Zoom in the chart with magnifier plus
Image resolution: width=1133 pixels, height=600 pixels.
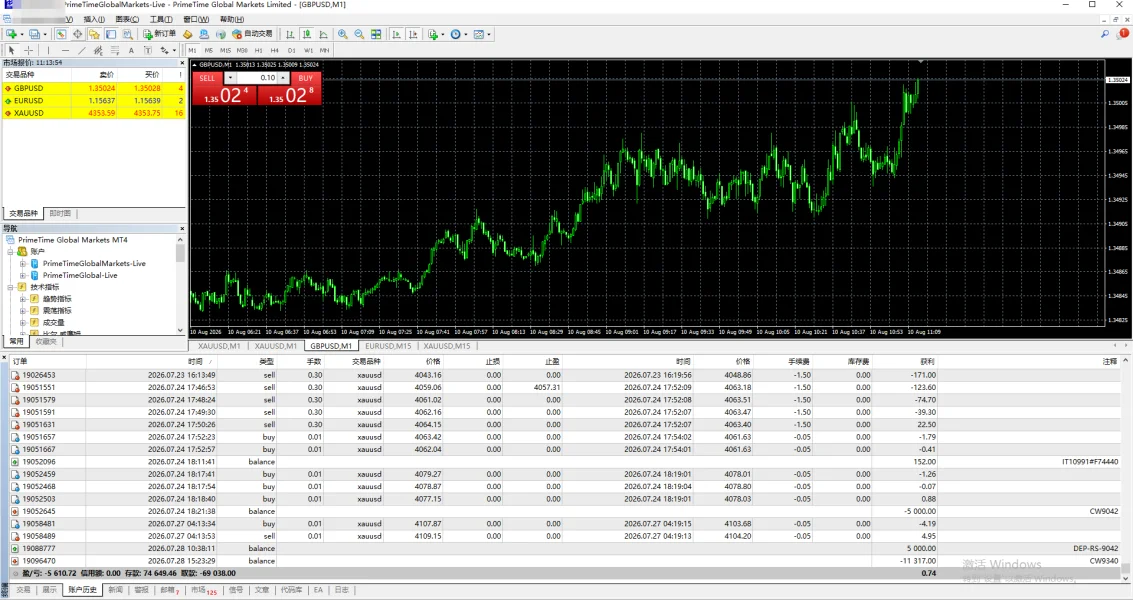[343, 34]
